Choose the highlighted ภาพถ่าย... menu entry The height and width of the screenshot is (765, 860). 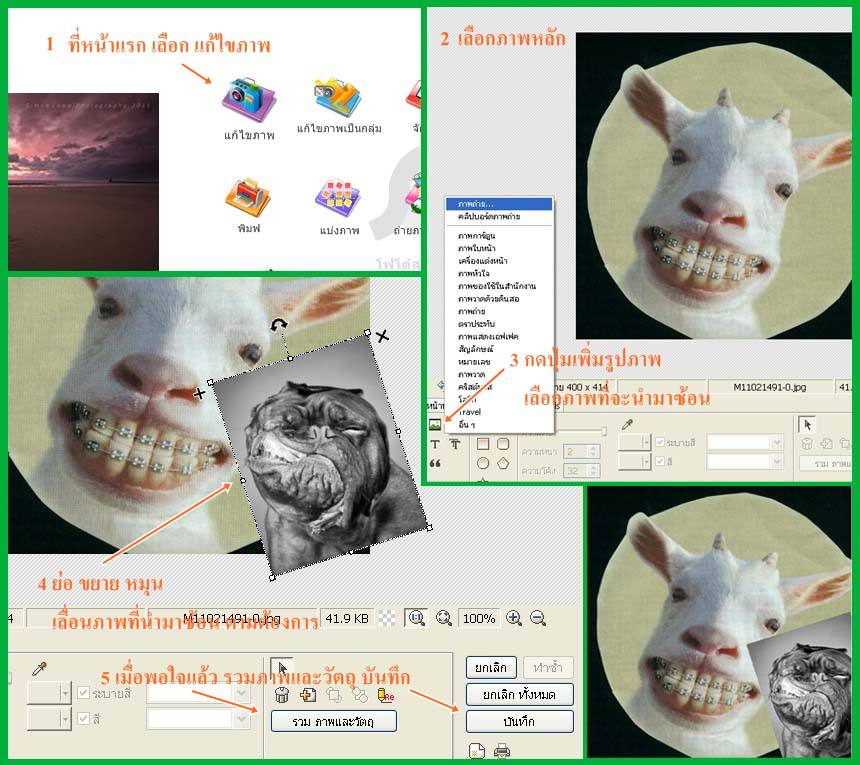(x=499, y=204)
